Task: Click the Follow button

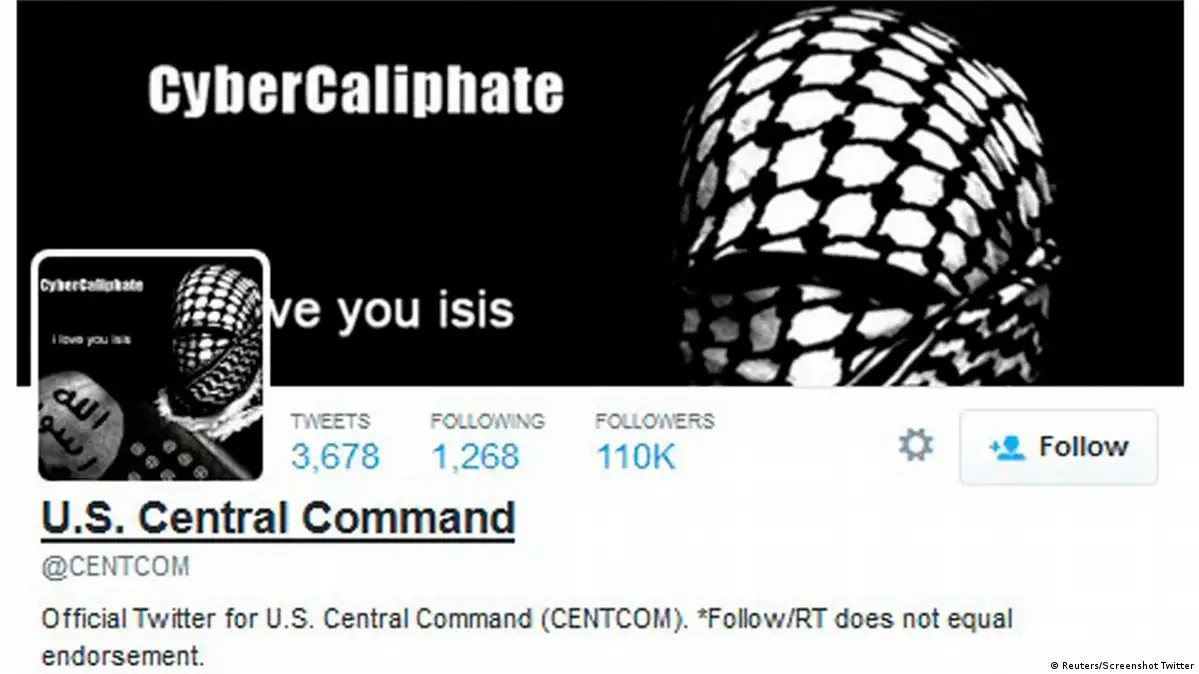Action: 1058,447
